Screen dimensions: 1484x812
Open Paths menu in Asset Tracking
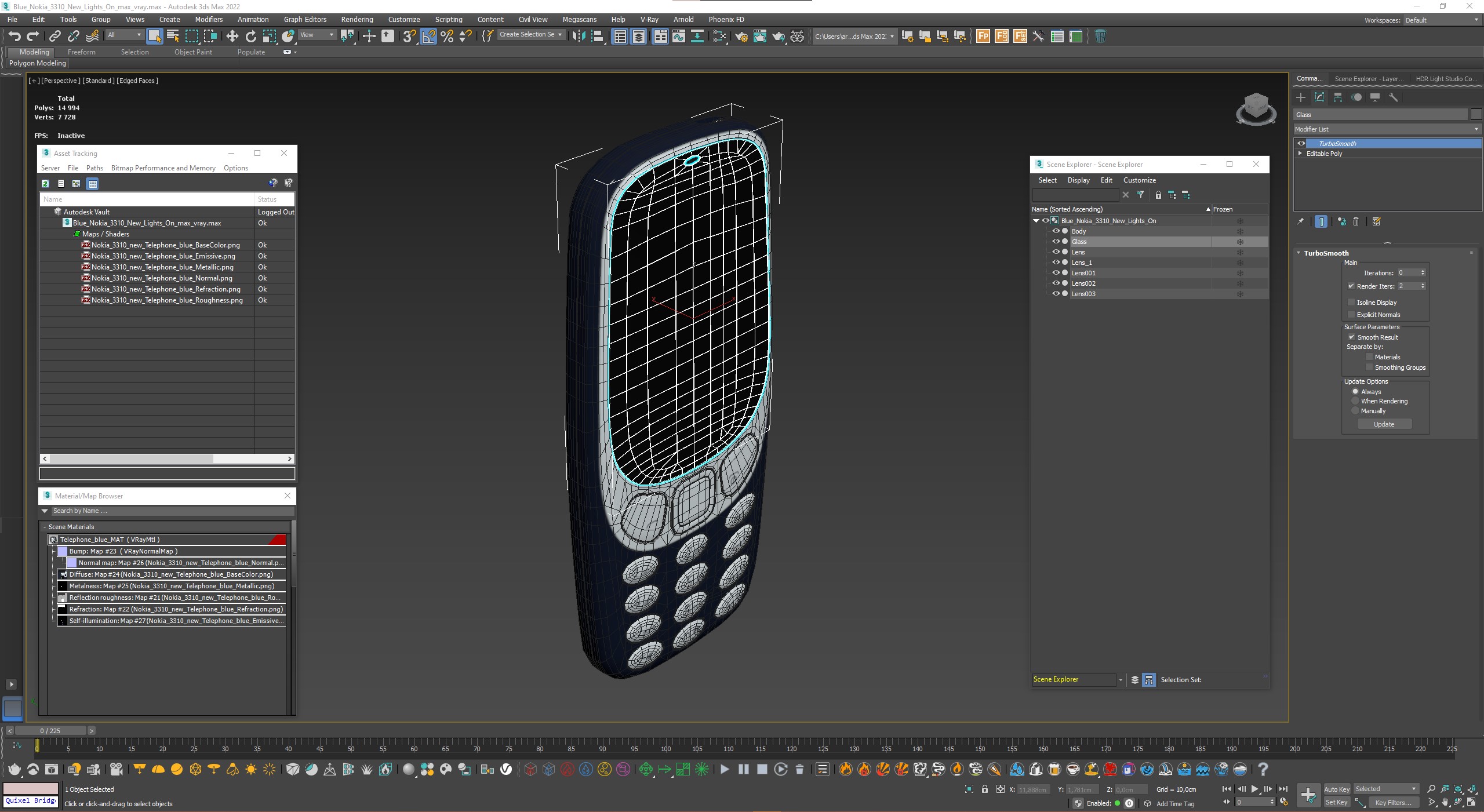pos(94,168)
